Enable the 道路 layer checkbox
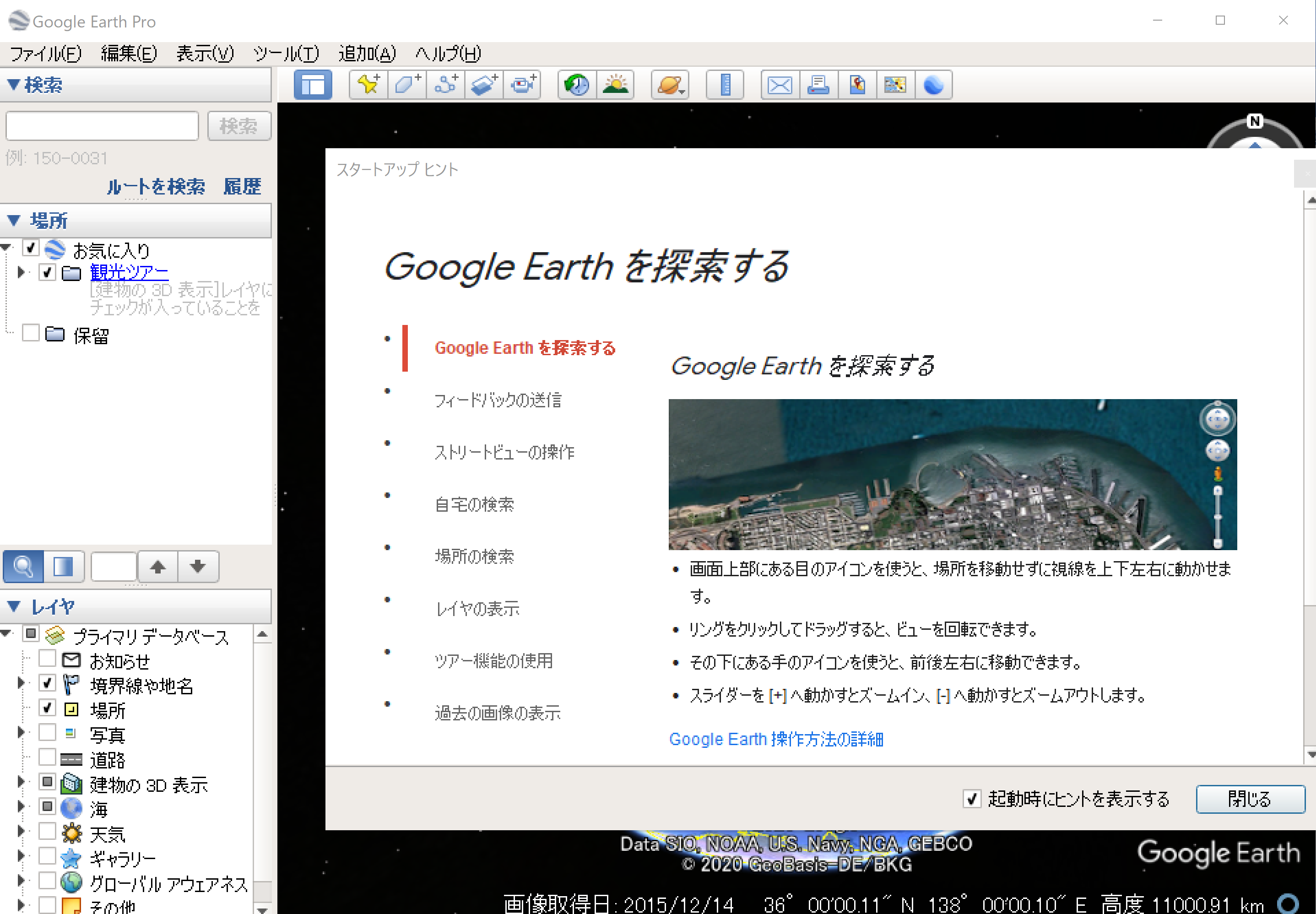This screenshot has height=914, width=1316. point(48,757)
